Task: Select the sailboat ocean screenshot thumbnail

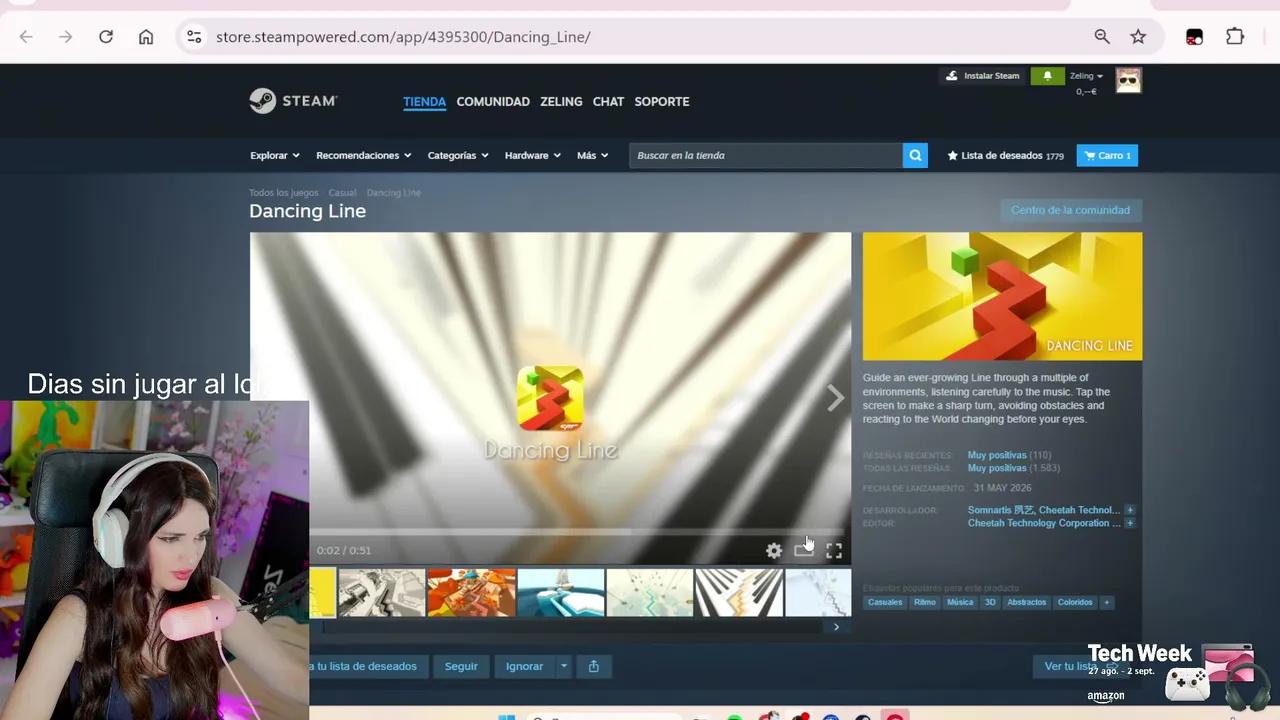Action: click(561, 592)
